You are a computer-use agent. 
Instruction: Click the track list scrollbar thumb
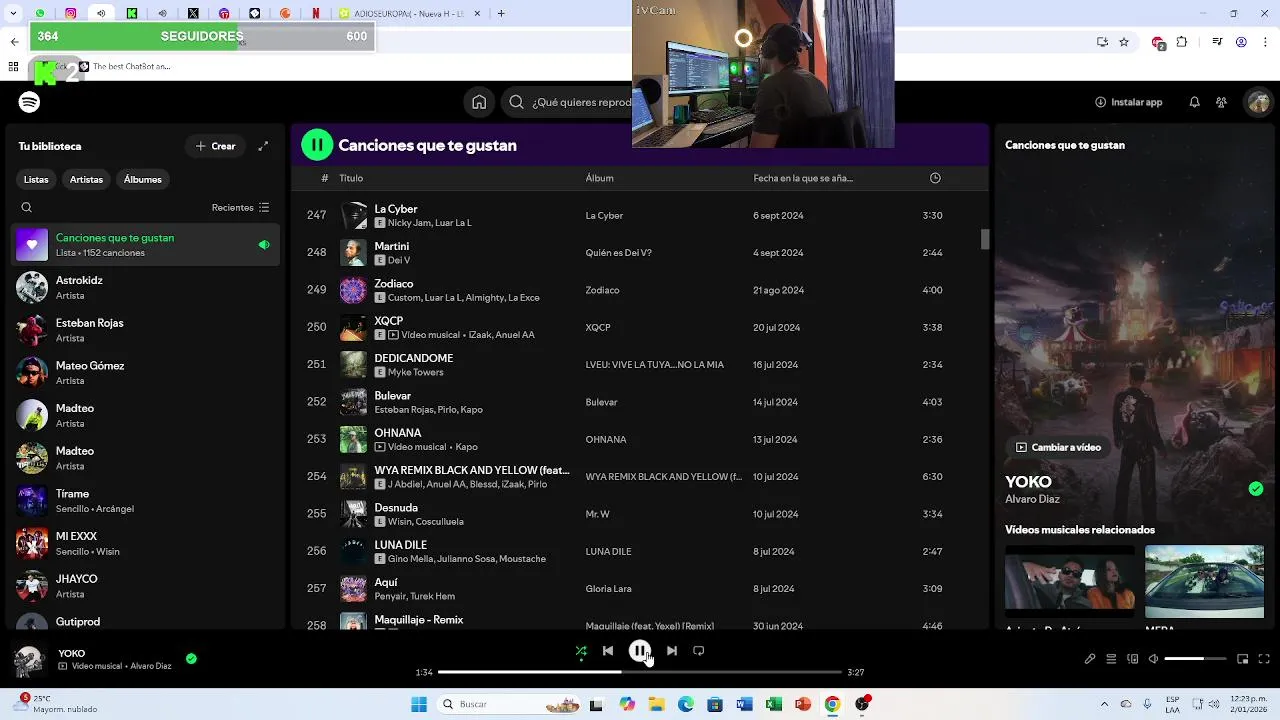coord(985,239)
